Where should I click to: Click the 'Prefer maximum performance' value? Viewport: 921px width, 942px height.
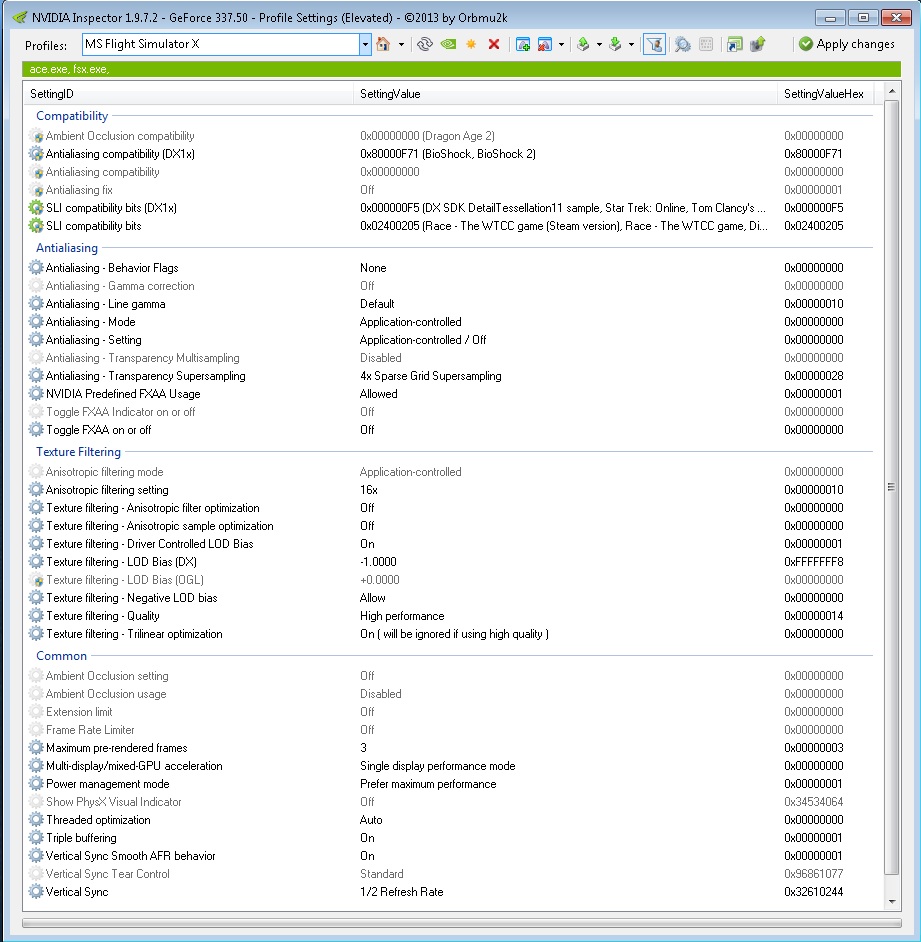(428, 784)
